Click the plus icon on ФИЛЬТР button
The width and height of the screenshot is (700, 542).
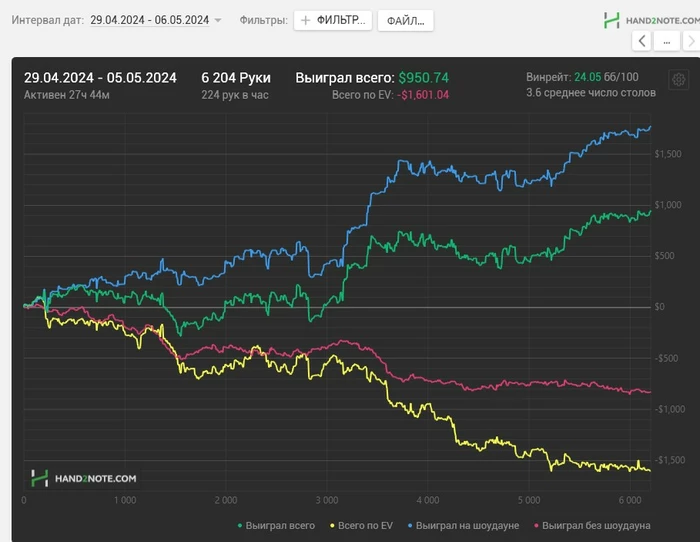(x=306, y=20)
